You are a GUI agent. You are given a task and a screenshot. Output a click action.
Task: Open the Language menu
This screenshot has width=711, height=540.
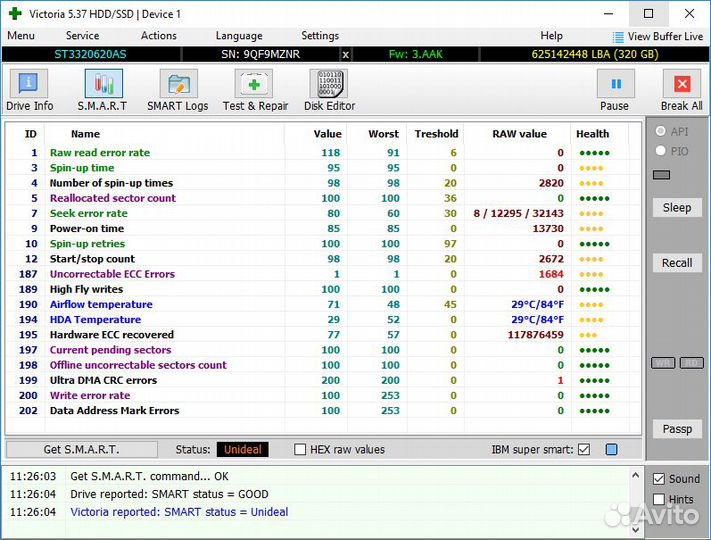(239, 36)
